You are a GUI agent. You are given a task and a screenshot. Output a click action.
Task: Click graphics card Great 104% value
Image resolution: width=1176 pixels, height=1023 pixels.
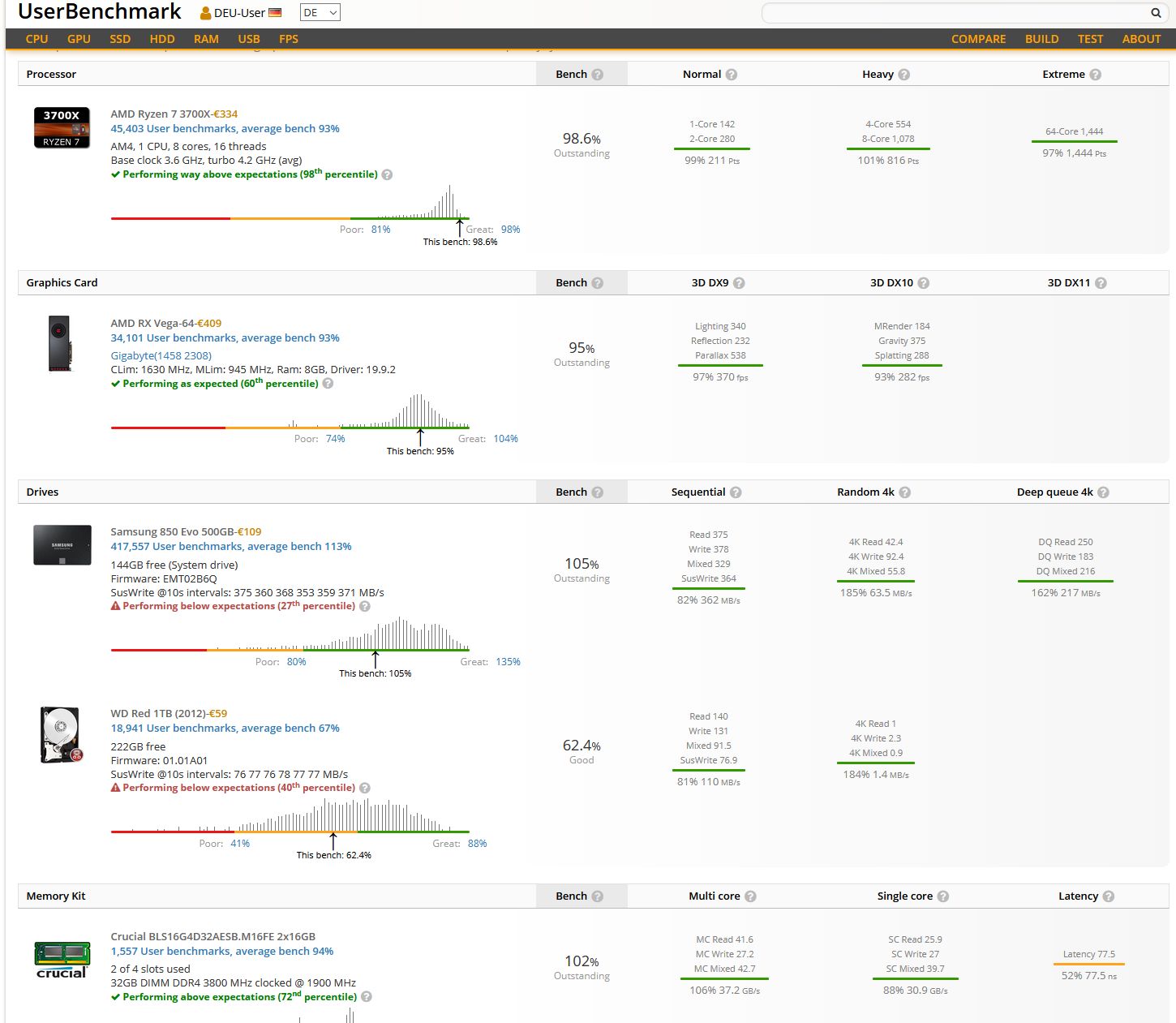pyautogui.click(x=505, y=439)
